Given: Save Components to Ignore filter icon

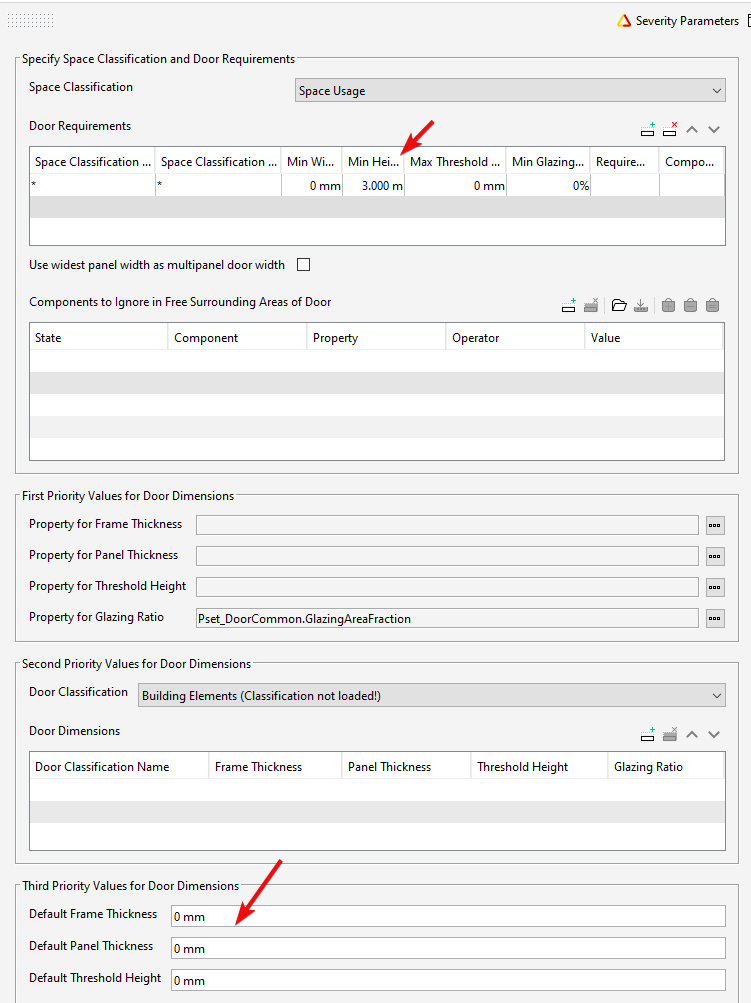Looking at the screenshot, I should (641, 305).
